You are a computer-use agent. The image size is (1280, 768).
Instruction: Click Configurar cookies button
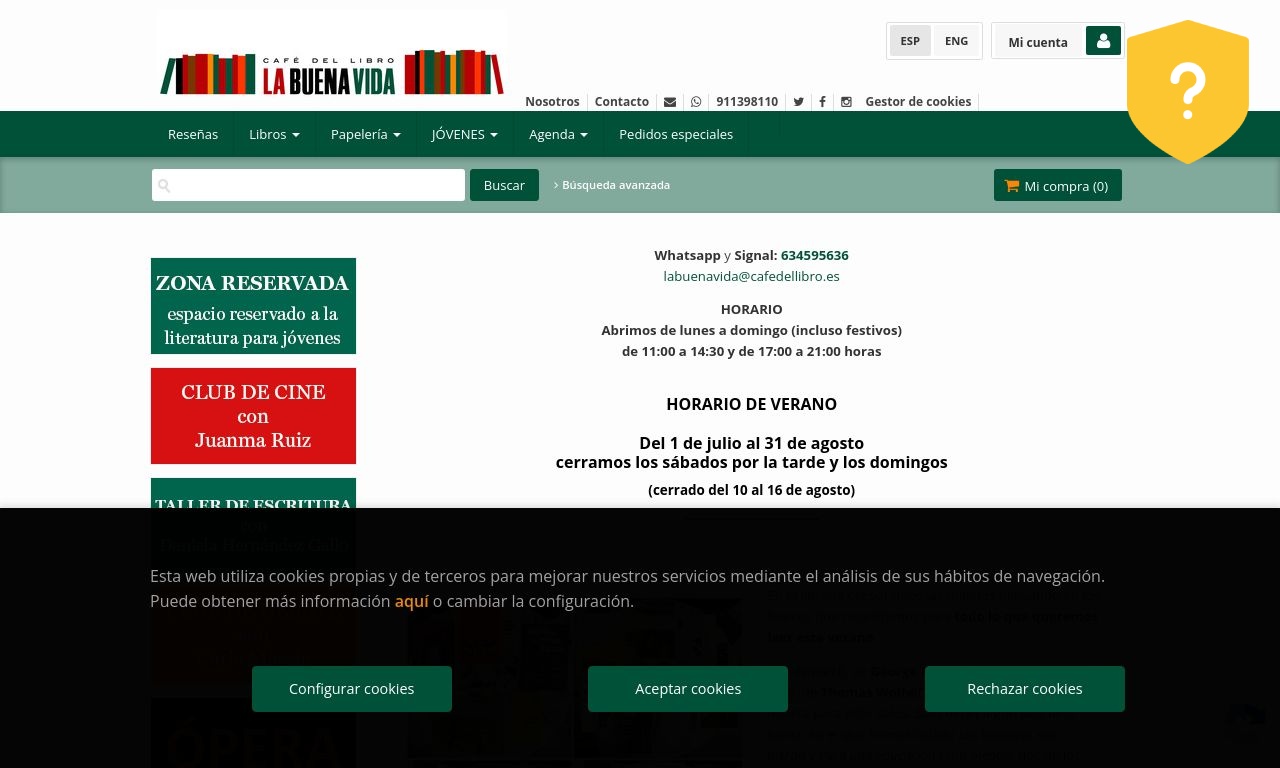(x=352, y=689)
